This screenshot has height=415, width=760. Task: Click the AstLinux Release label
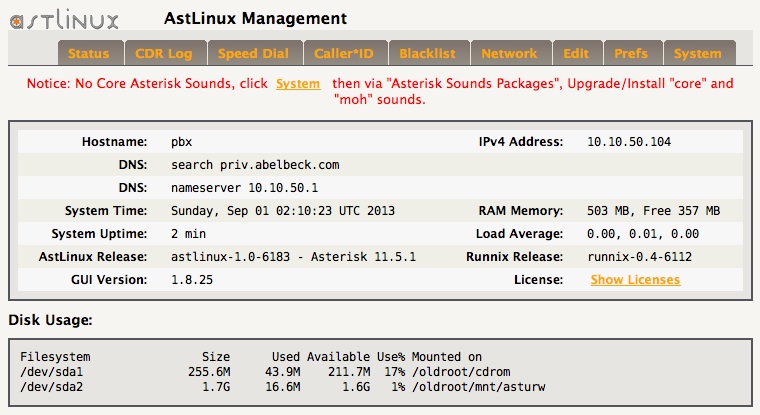pos(93,256)
